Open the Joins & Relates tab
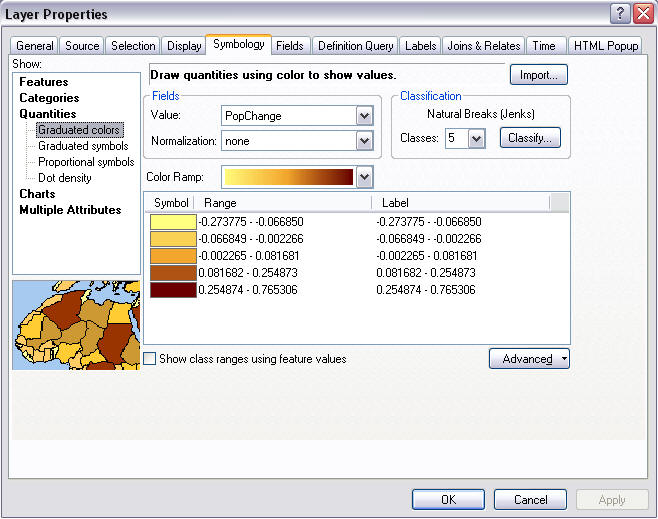Image resolution: width=658 pixels, height=519 pixels. [484, 46]
